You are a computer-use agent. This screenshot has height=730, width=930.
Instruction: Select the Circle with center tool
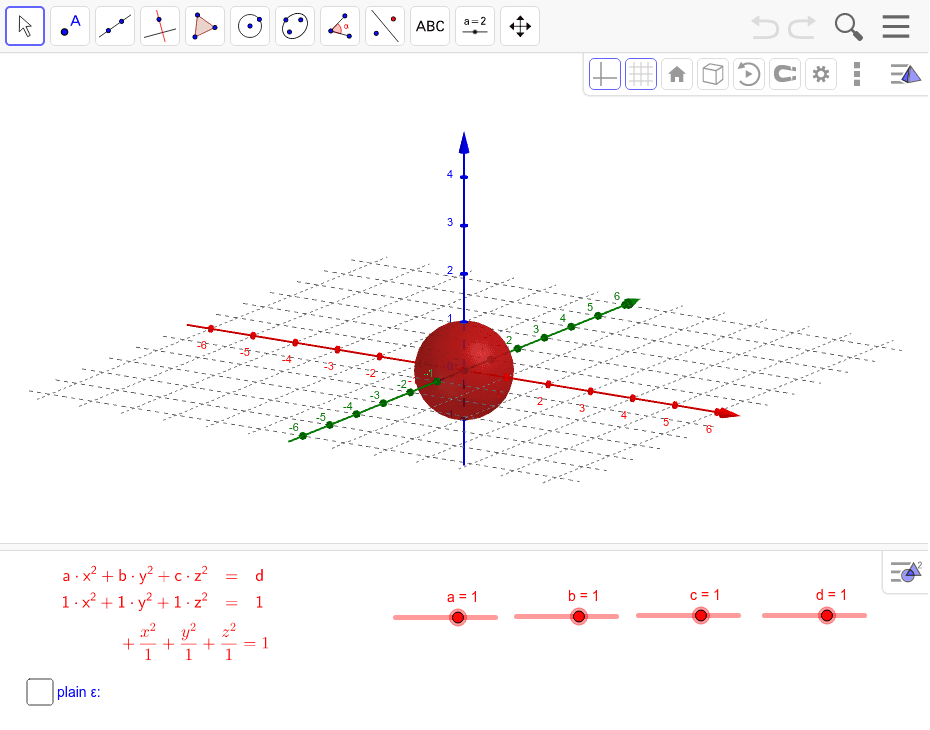tap(250, 26)
